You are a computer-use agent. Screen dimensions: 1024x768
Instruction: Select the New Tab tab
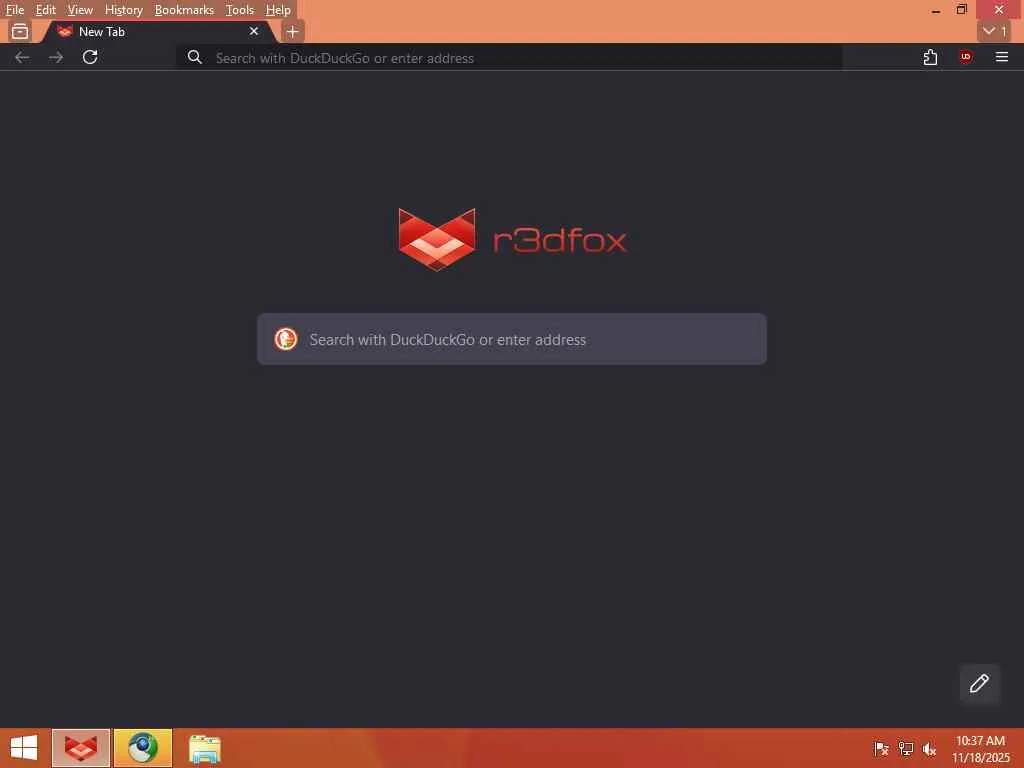[x=157, y=31]
